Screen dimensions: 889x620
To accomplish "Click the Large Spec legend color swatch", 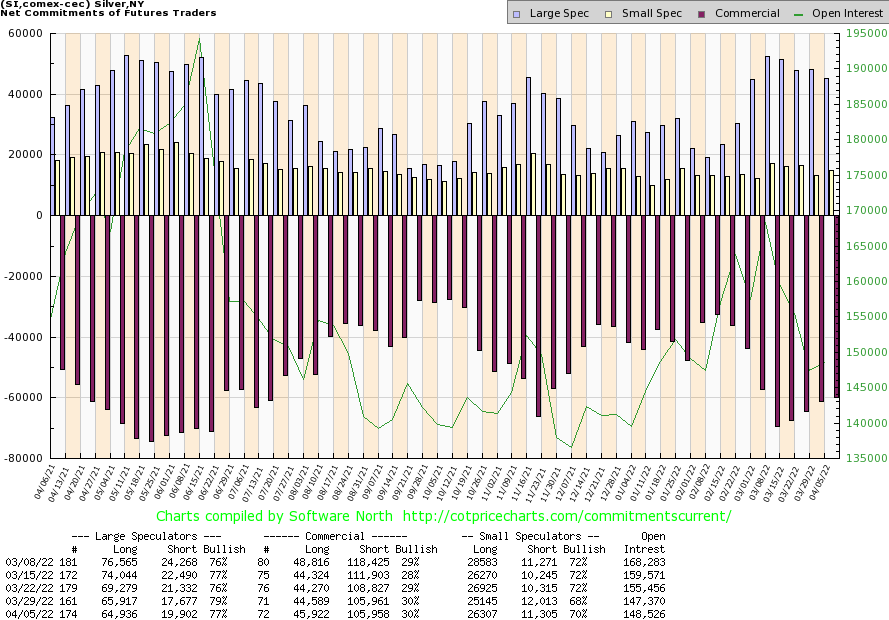I will pos(516,14).
